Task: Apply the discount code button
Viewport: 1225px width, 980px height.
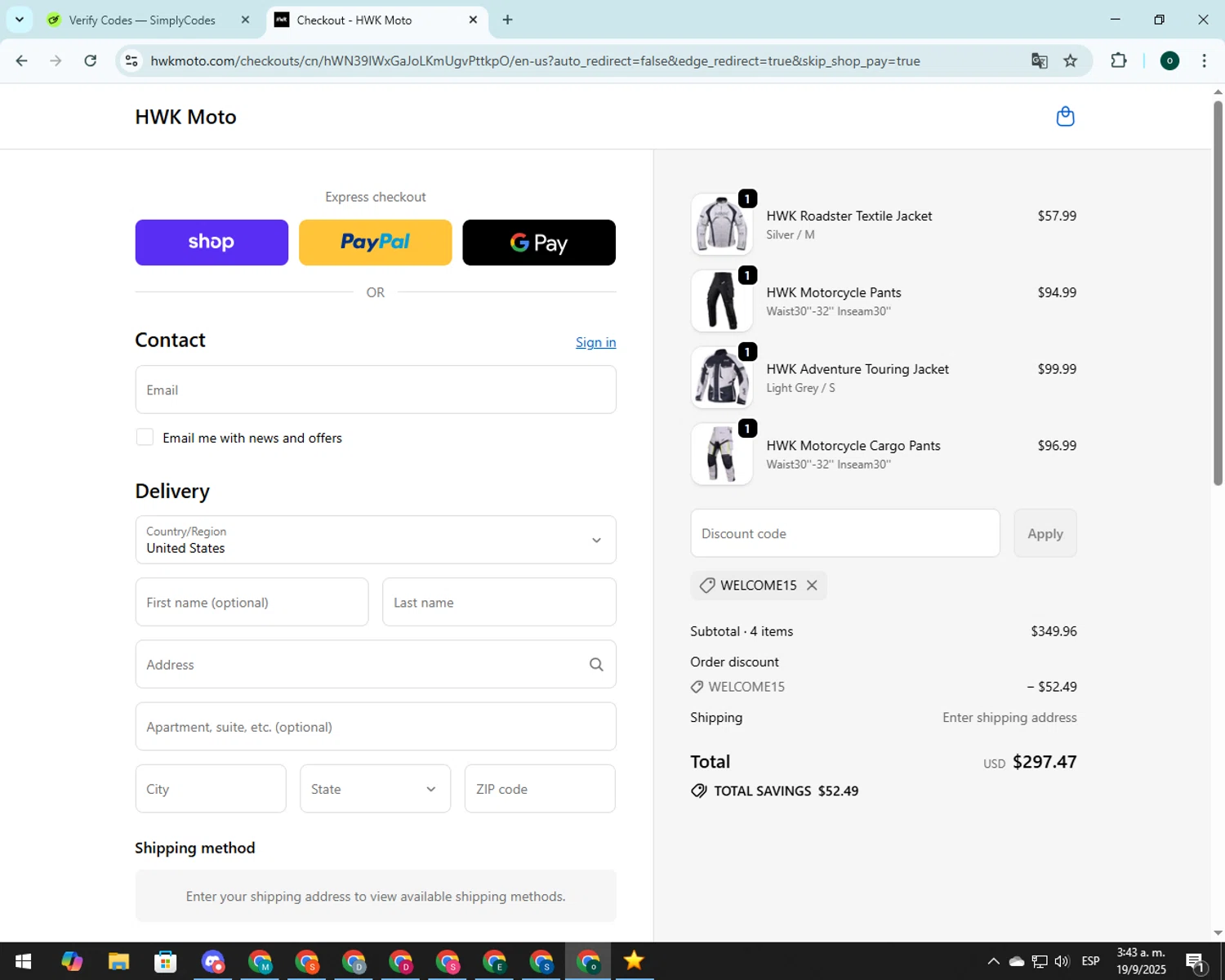Action: point(1045,533)
